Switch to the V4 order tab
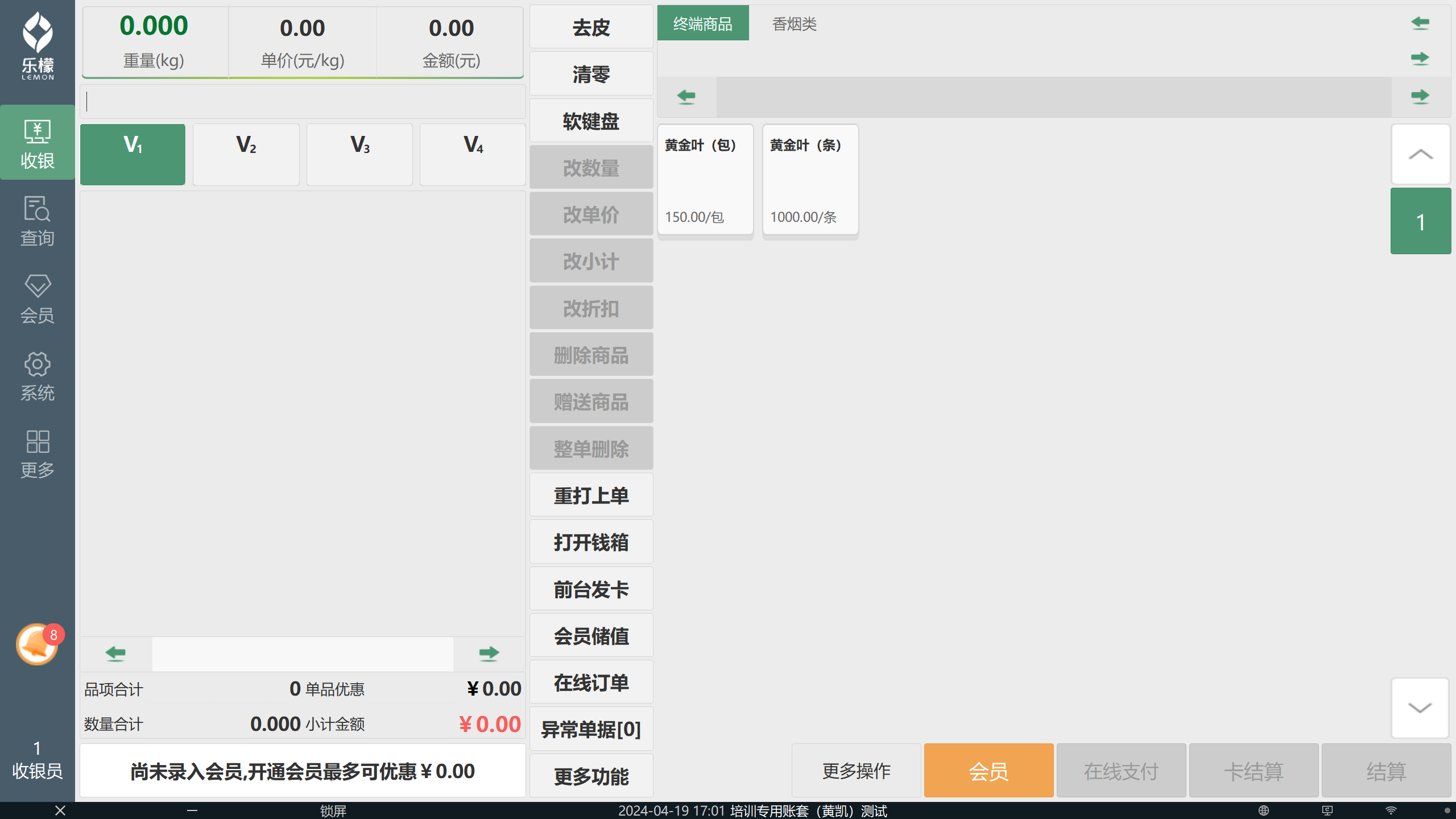Screen dimensions: 1456x819 point(473,154)
